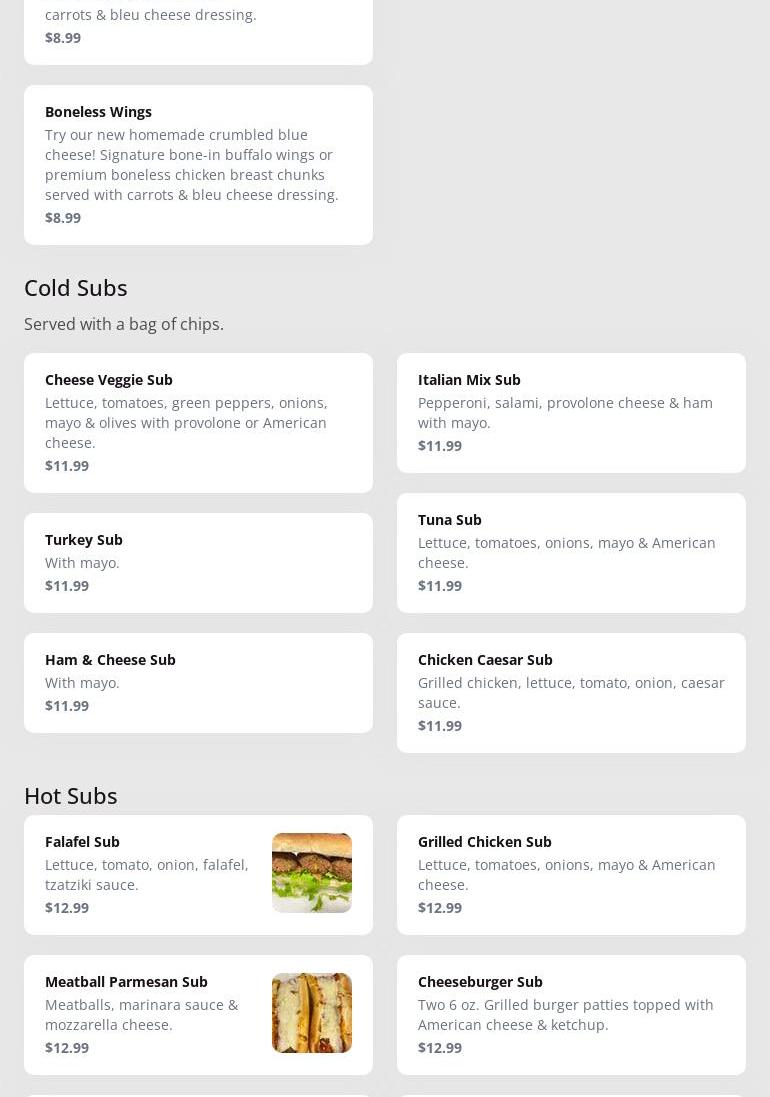
Task: Click the Hot Subs section heading
Action: click(x=71, y=796)
